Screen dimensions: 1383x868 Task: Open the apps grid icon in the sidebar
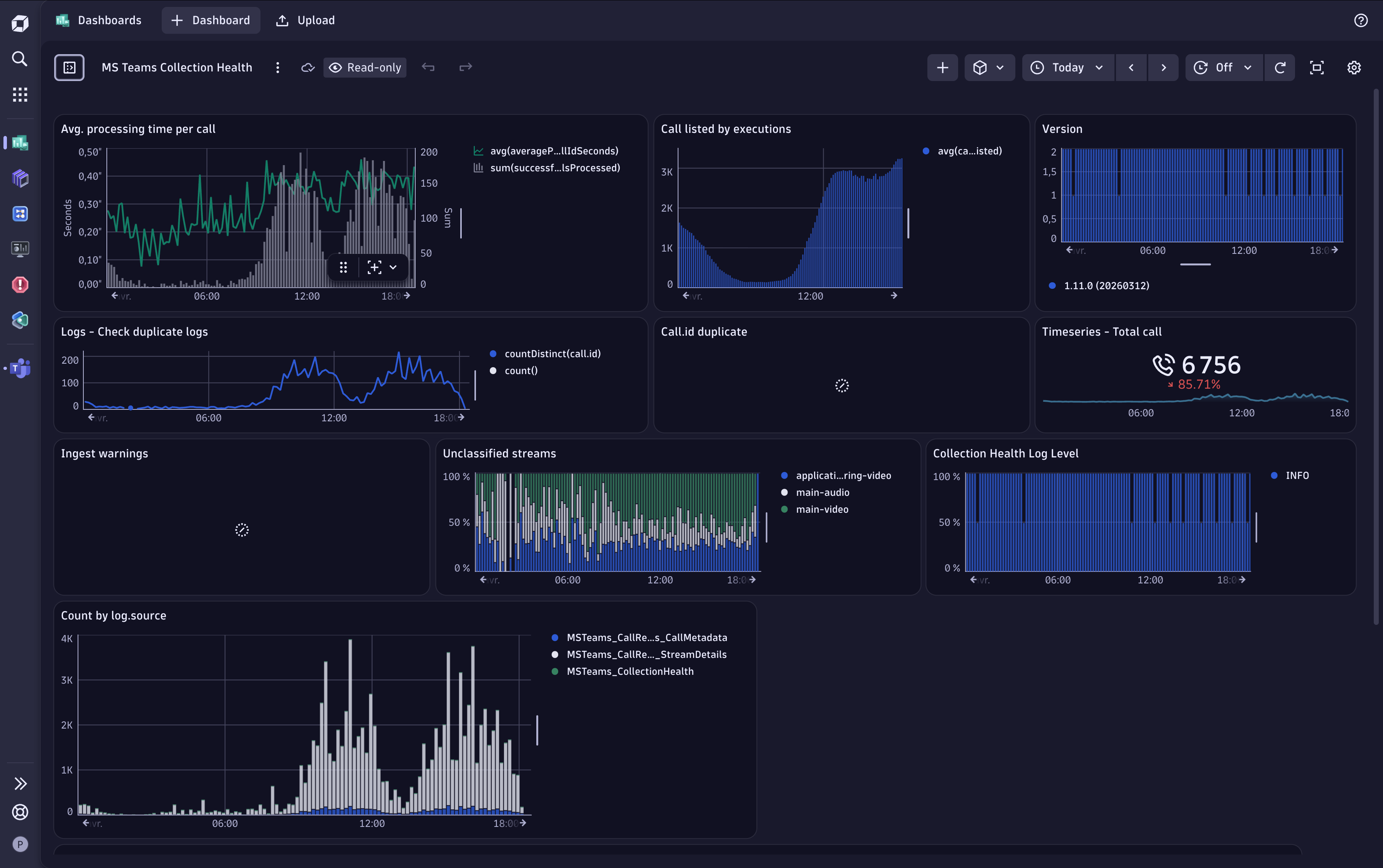pos(20,94)
